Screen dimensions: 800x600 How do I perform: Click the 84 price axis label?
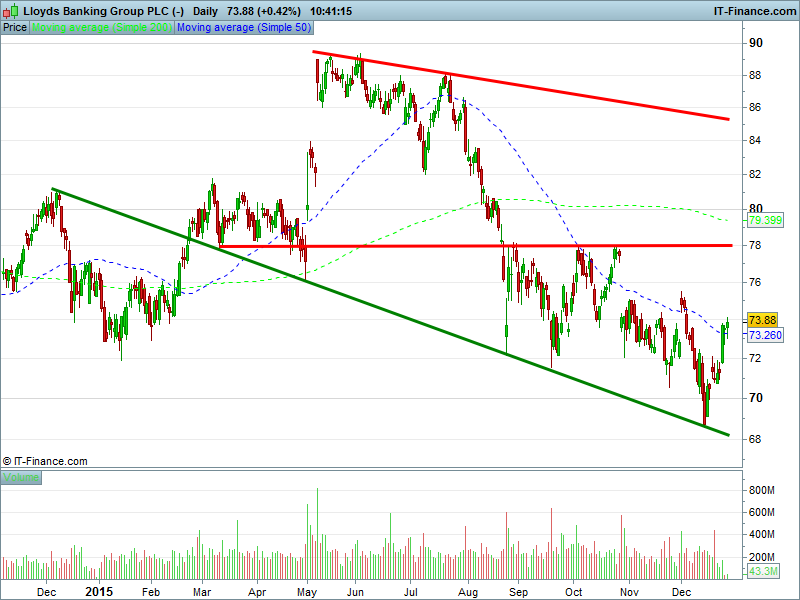coord(755,140)
